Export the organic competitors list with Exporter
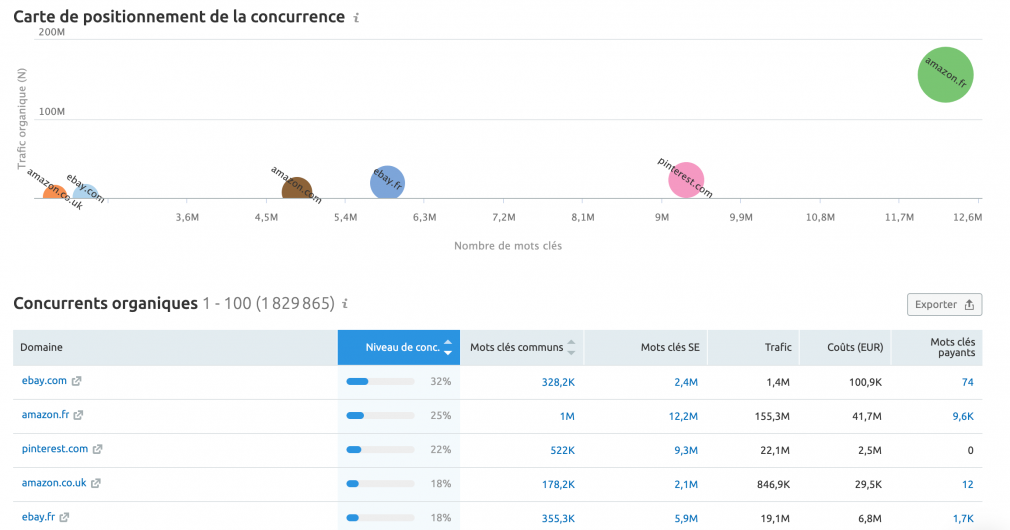 [944, 305]
